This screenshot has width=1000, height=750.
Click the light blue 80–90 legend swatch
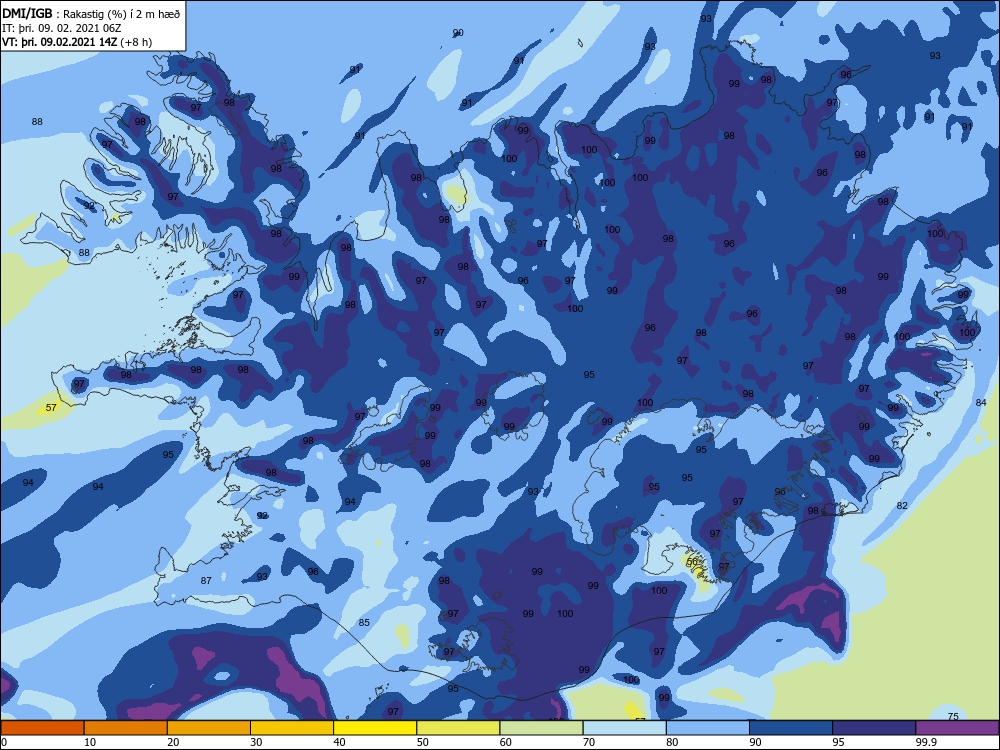(x=708, y=728)
